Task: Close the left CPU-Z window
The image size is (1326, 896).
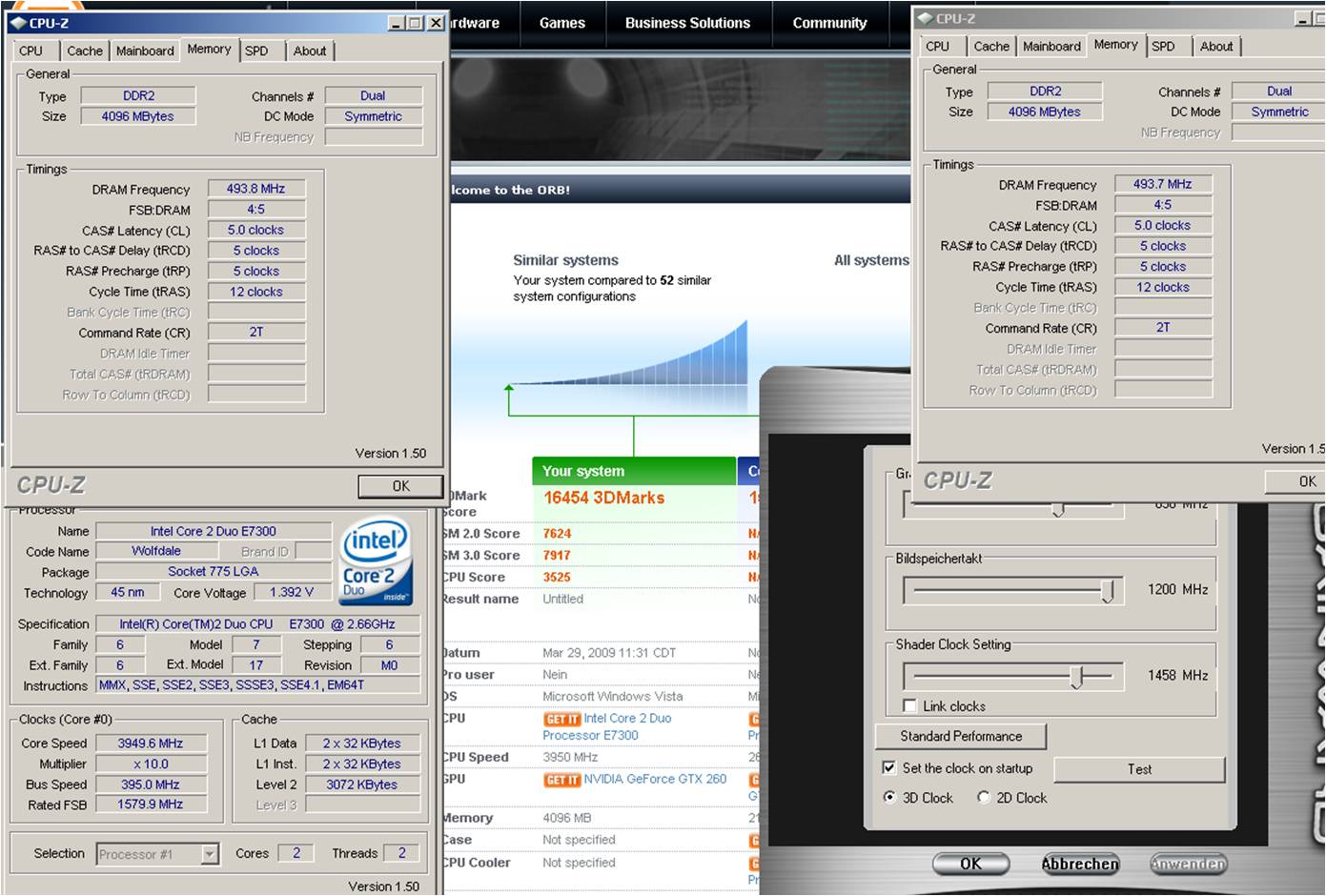Action: pos(436,23)
